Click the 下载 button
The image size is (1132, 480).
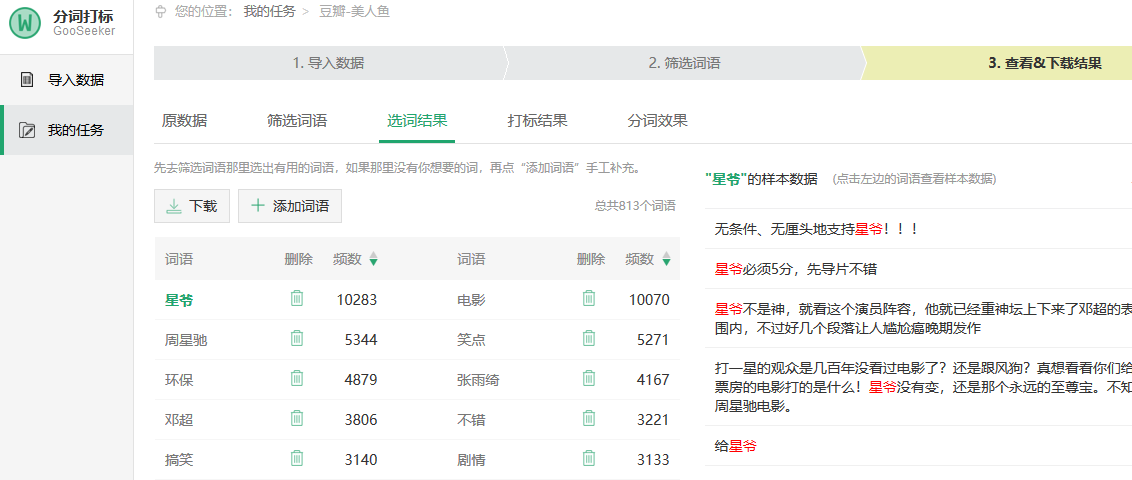pyautogui.click(x=192, y=206)
